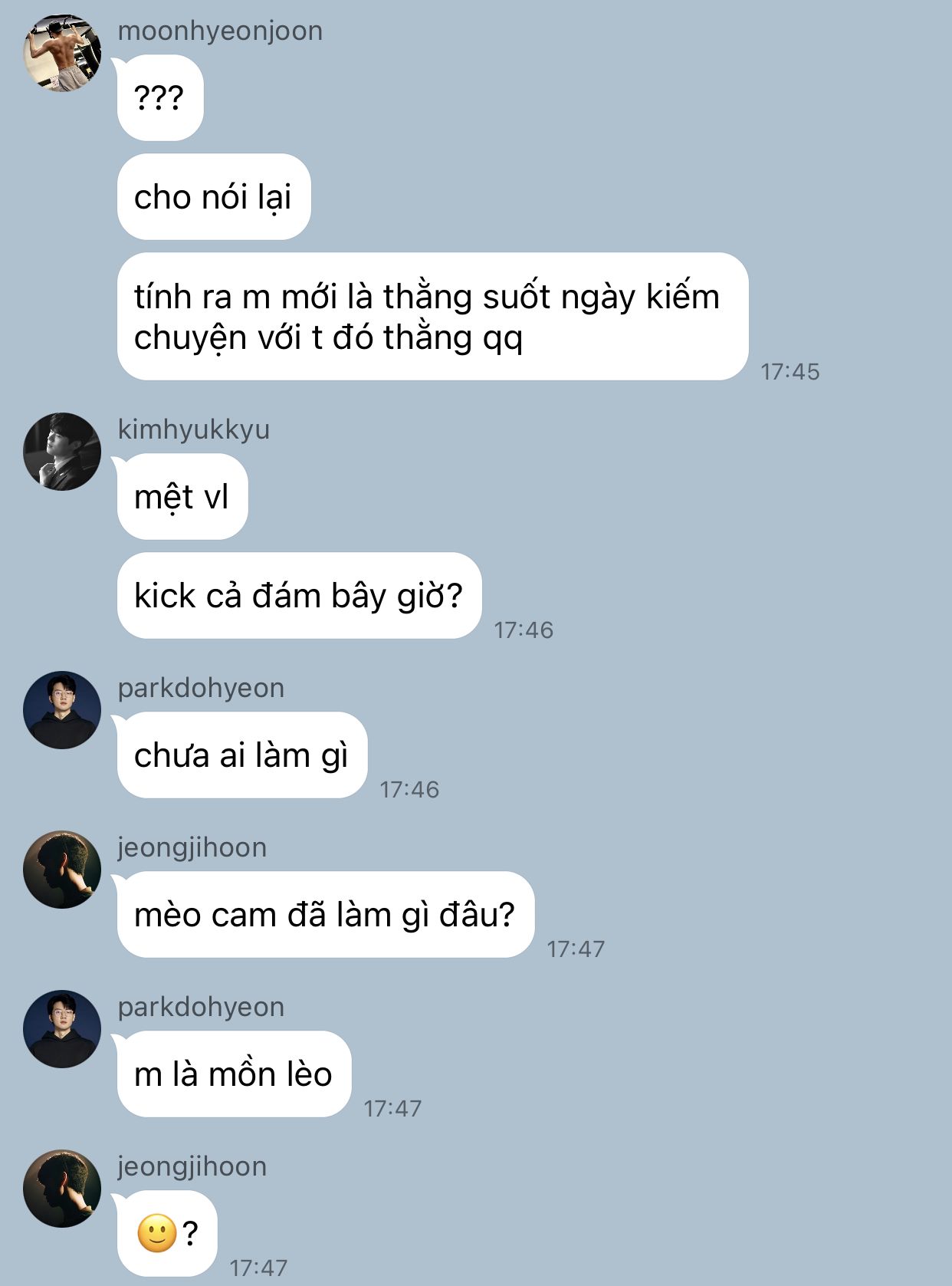Click the kimhyukkyu username label
Viewport: 952px width, 1286px height.
[x=194, y=429]
